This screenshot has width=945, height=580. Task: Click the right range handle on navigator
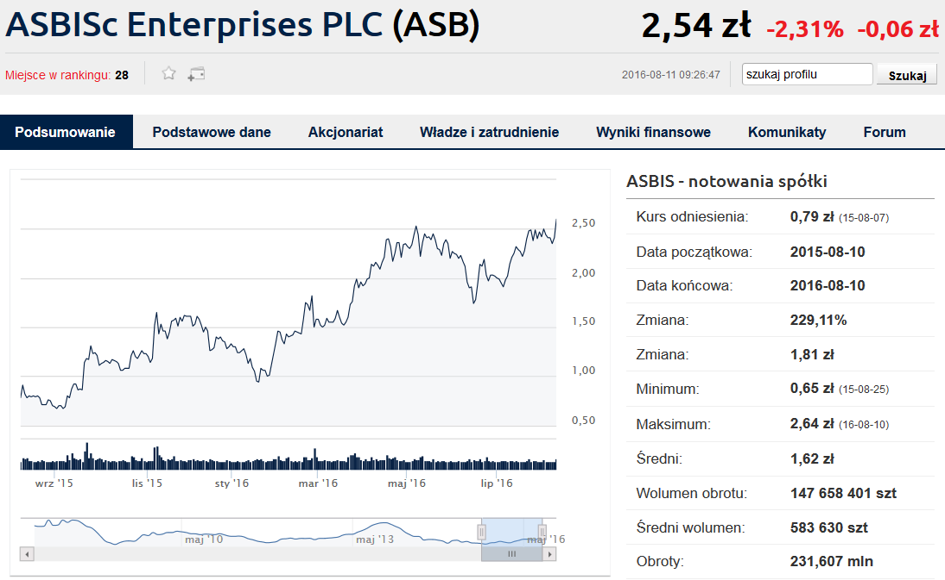click(542, 532)
